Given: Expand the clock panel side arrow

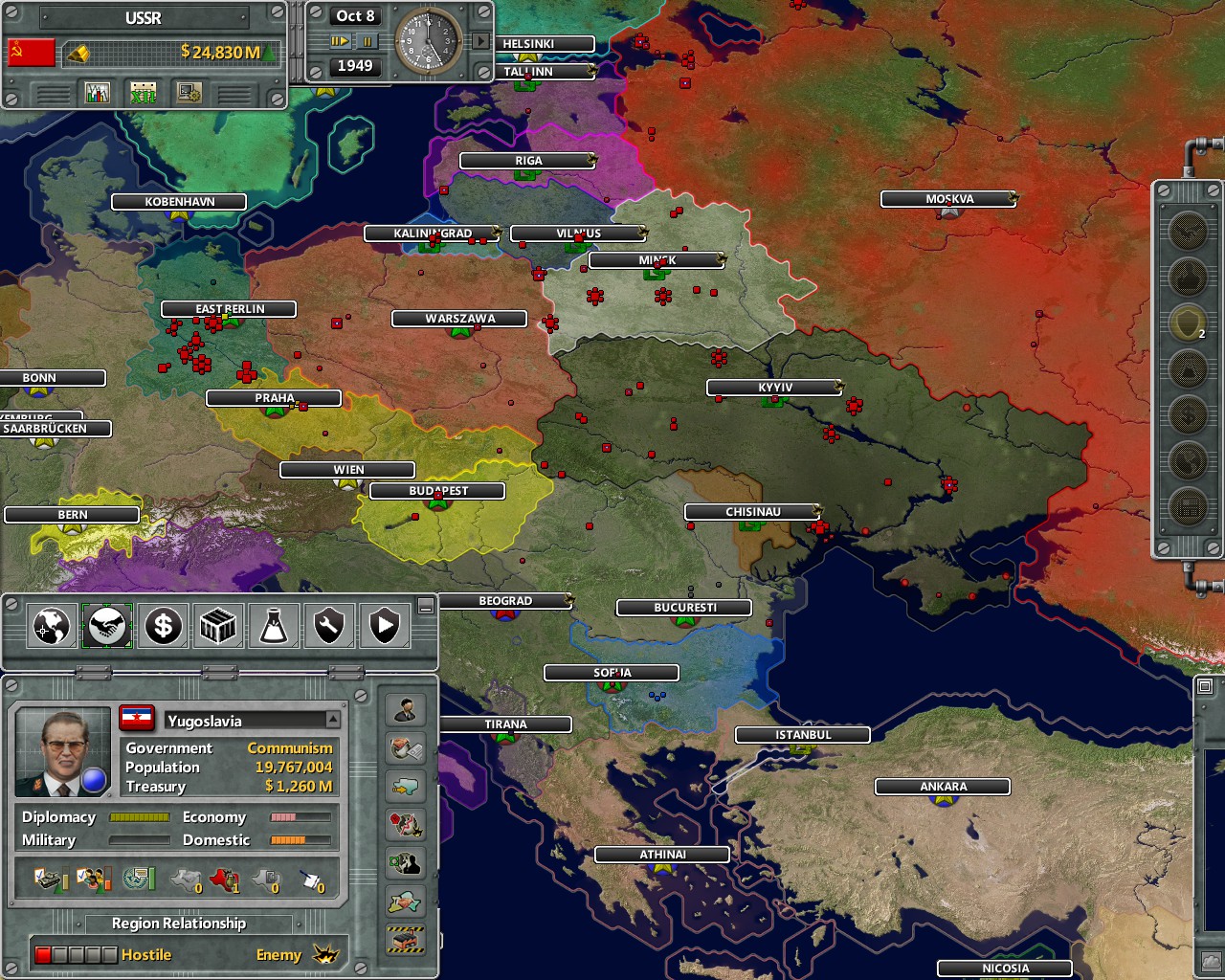Looking at the screenshot, I should [481, 41].
